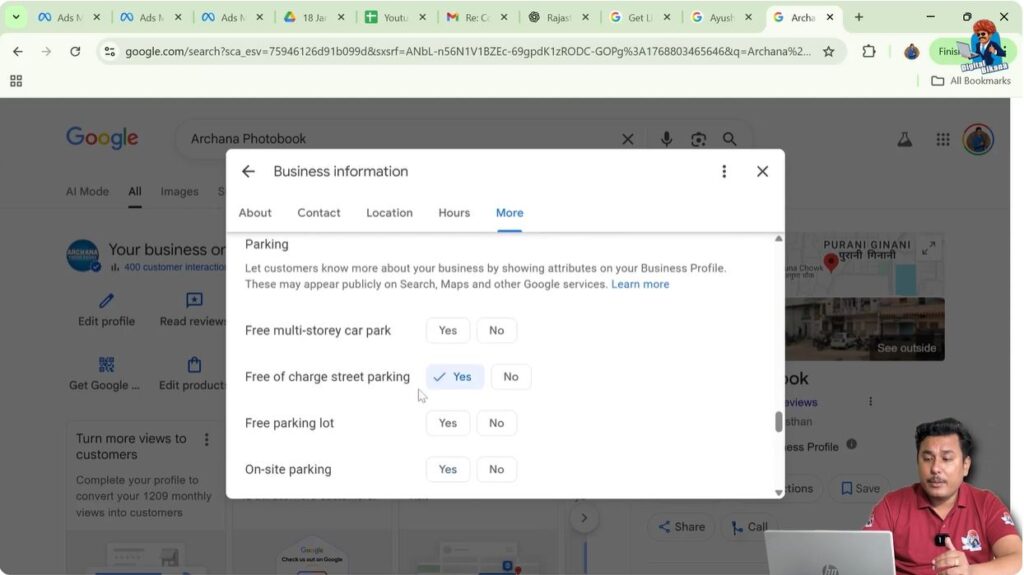Choose No for Free multi-storey car park
Screen dimensions: 1024x575
496,331
